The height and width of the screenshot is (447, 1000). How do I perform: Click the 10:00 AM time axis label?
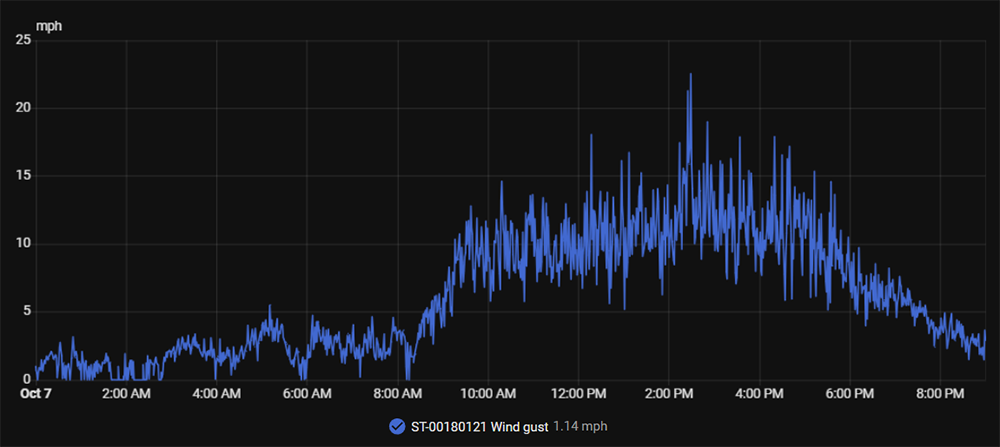[x=488, y=395]
